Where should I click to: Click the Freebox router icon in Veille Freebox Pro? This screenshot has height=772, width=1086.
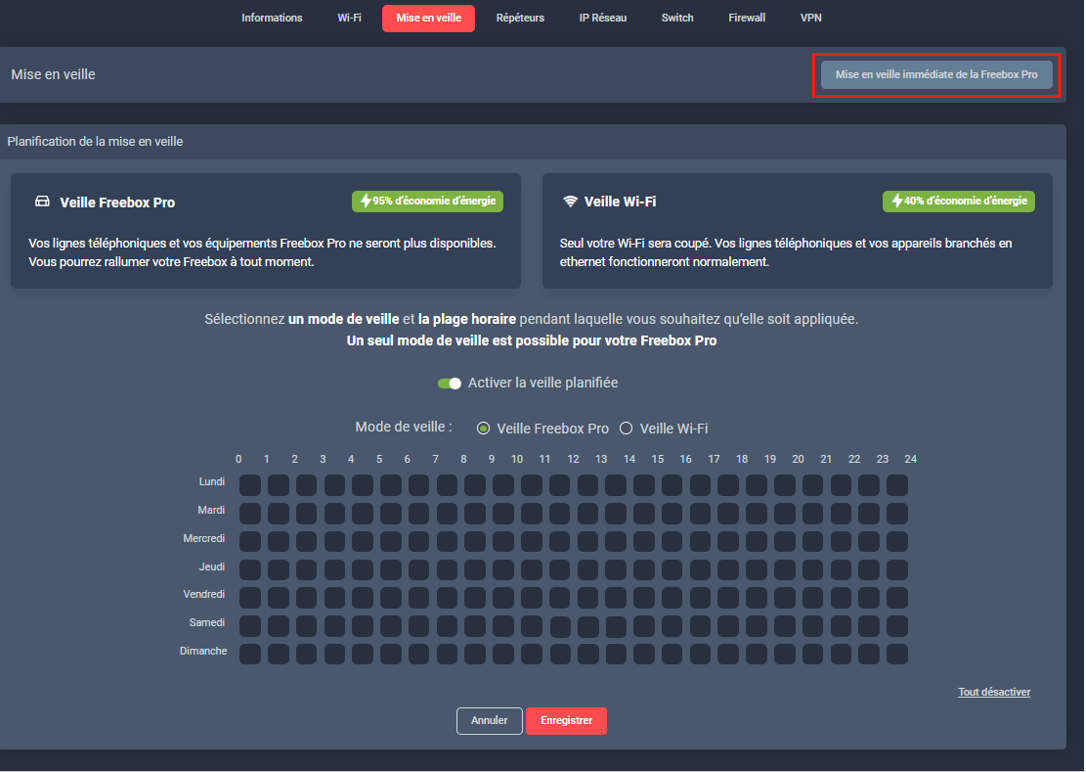pyautogui.click(x=42, y=202)
